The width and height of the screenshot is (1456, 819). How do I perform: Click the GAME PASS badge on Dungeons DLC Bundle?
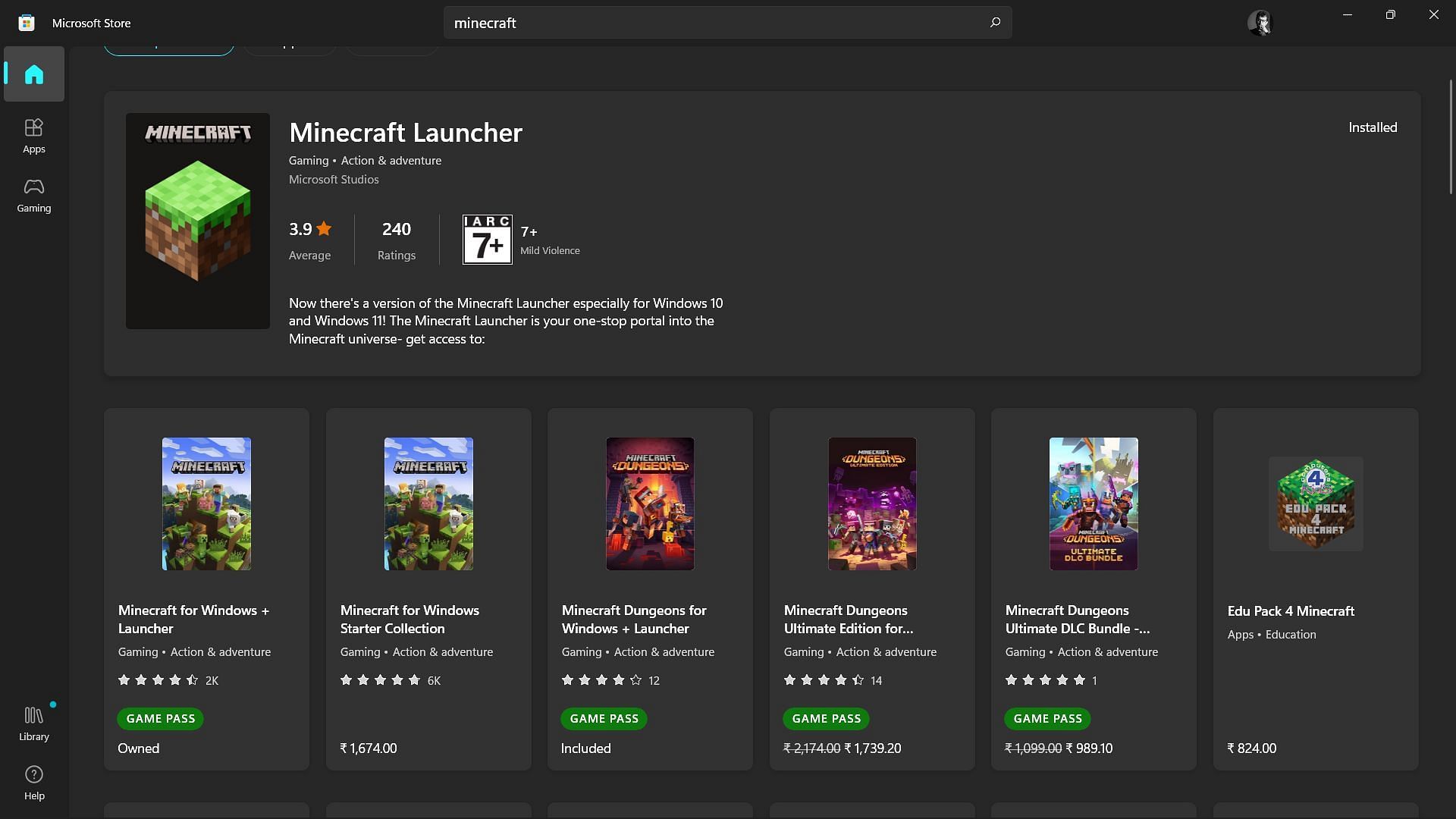tap(1047, 718)
